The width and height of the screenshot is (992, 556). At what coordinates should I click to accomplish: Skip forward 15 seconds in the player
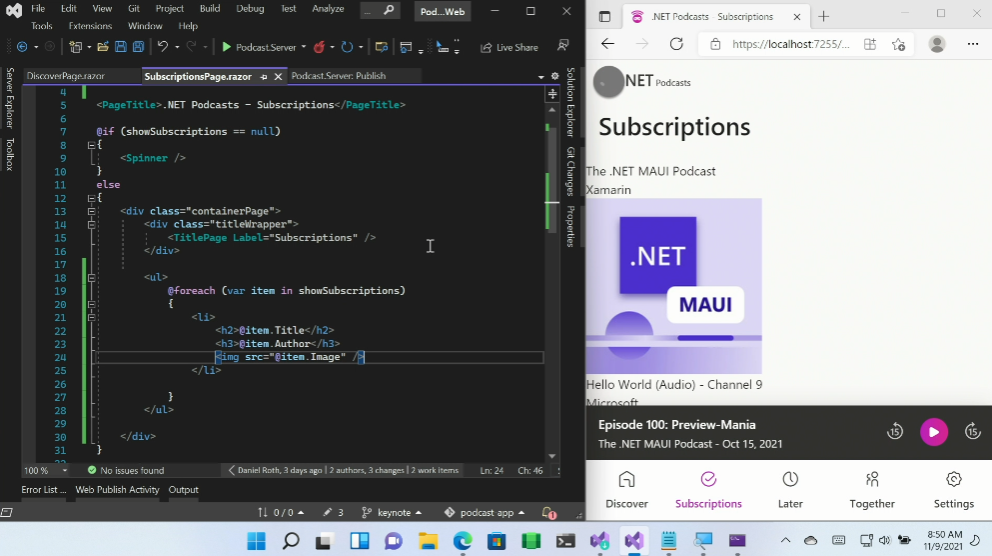pyautogui.click(x=972, y=432)
